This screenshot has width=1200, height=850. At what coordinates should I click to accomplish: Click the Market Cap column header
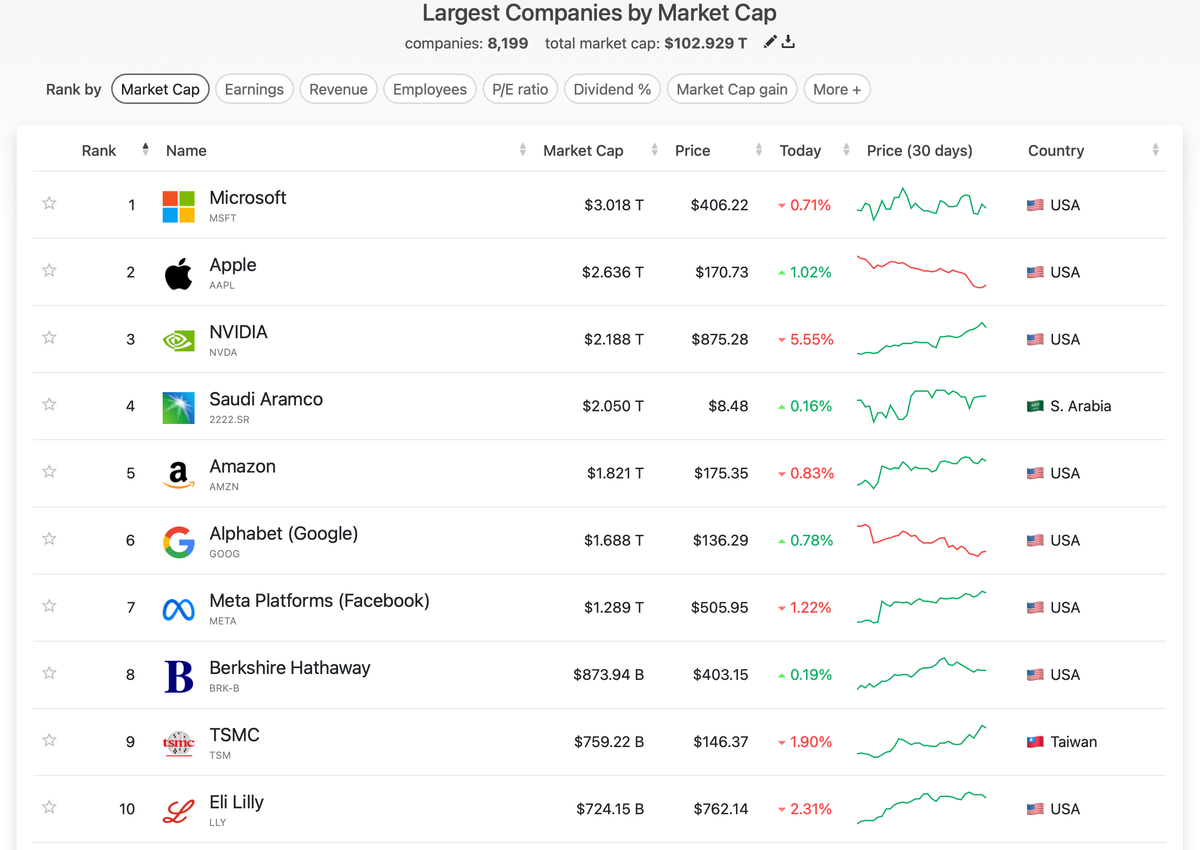click(x=583, y=151)
